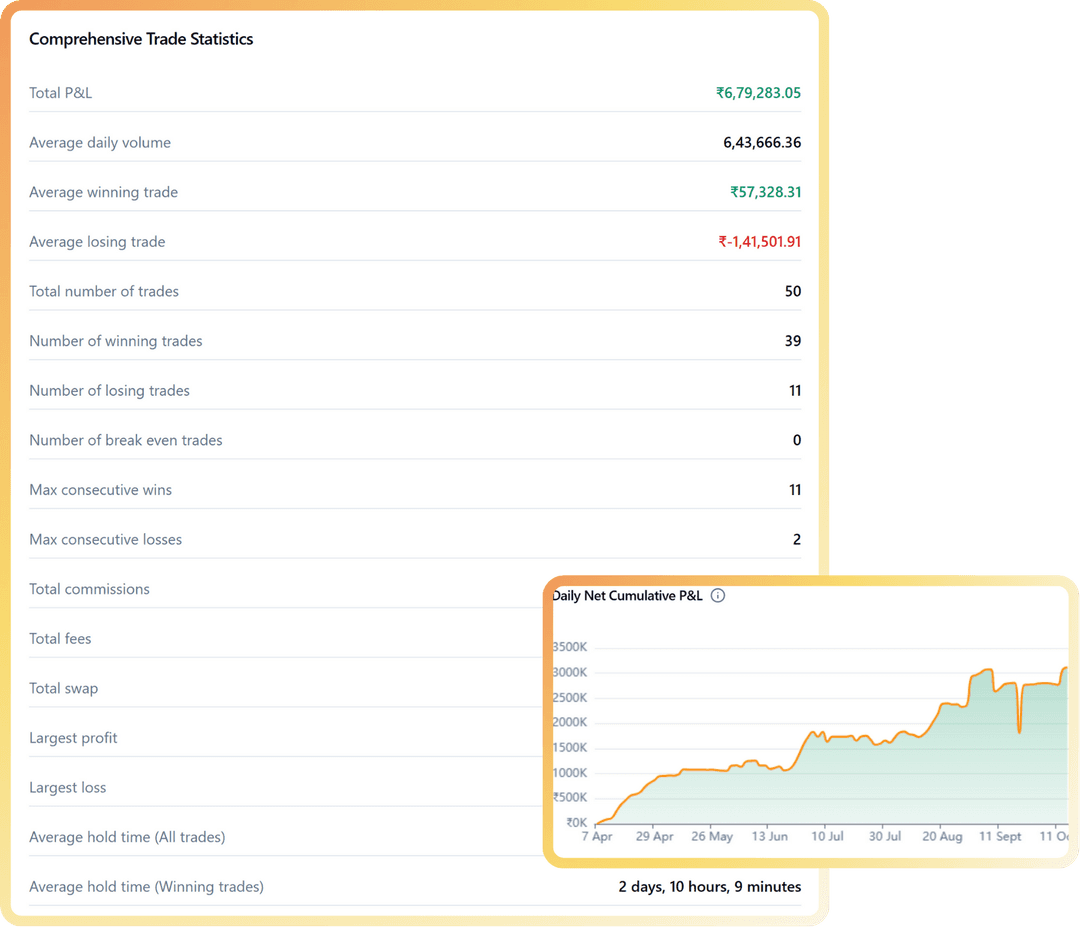Viewport: 1080px width, 927px height.
Task: Click the Number of break even trades label
Action: pos(126,440)
